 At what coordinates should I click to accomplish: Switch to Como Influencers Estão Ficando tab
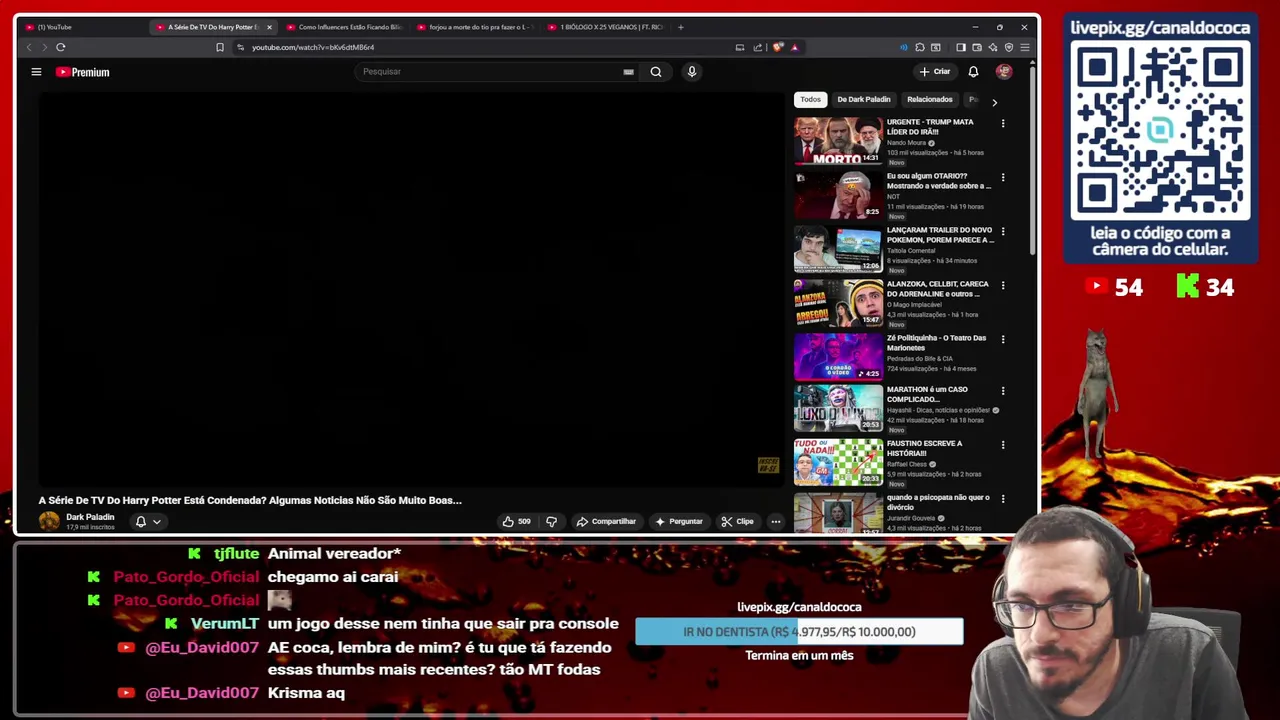pyautogui.click(x=345, y=27)
